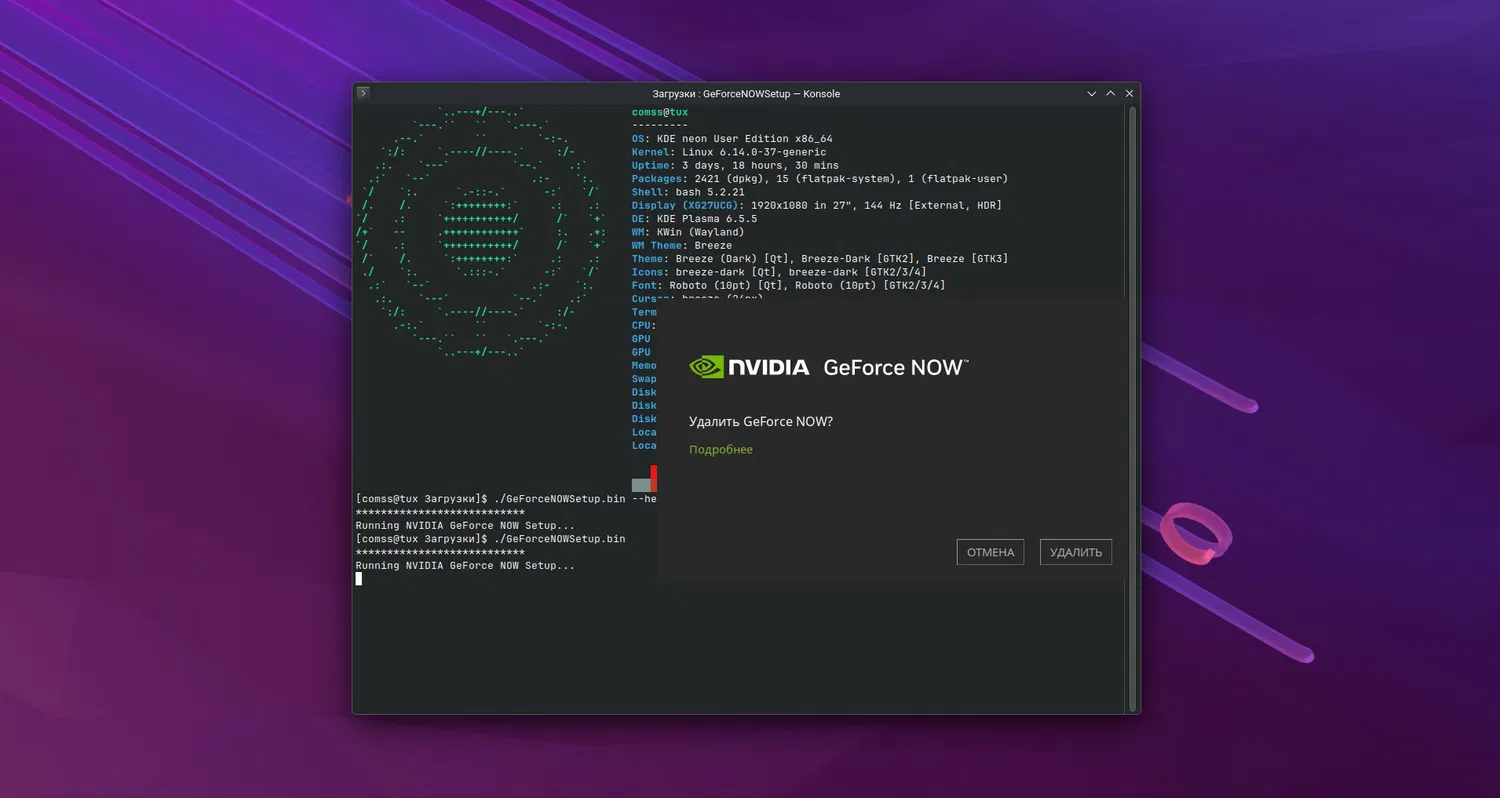1500x798 pixels.
Task: Minimize the Konsole window
Action: coord(1091,93)
